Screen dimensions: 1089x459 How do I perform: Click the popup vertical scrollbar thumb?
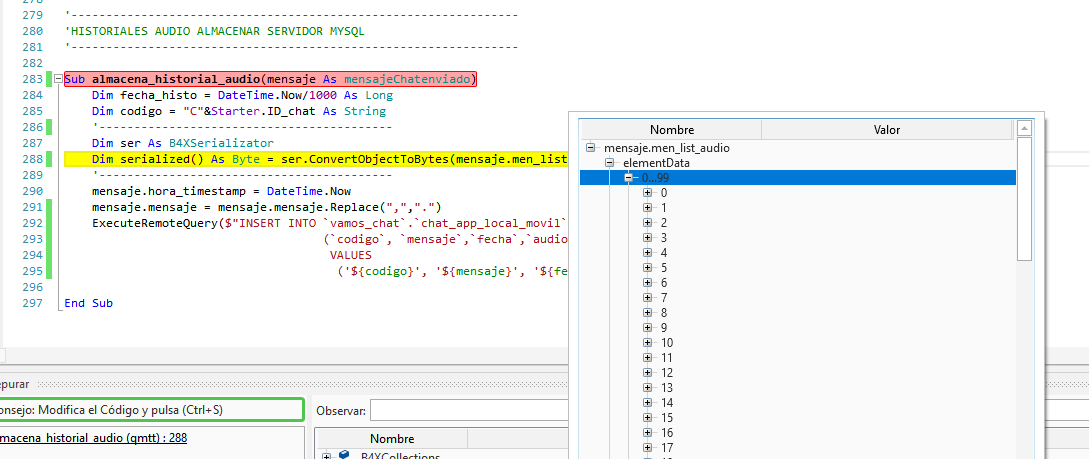point(1024,199)
